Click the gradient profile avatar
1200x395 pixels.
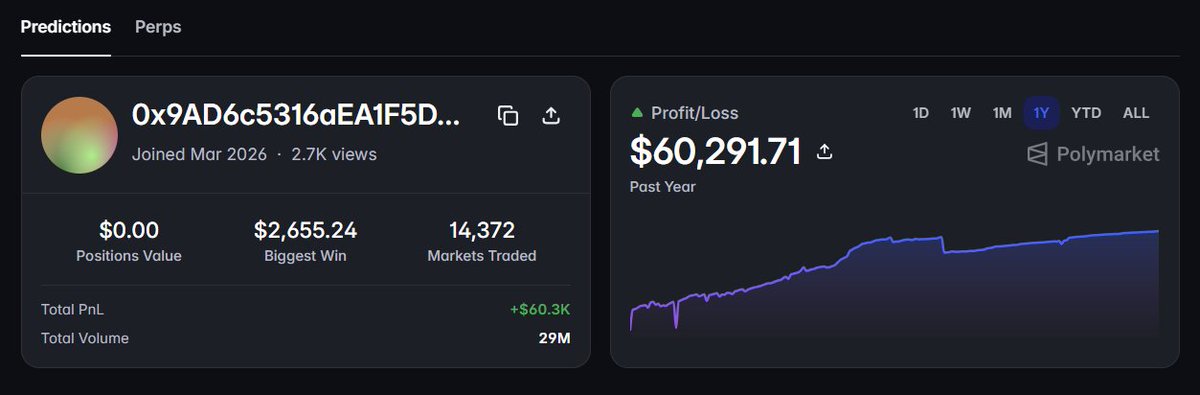[x=79, y=135]
